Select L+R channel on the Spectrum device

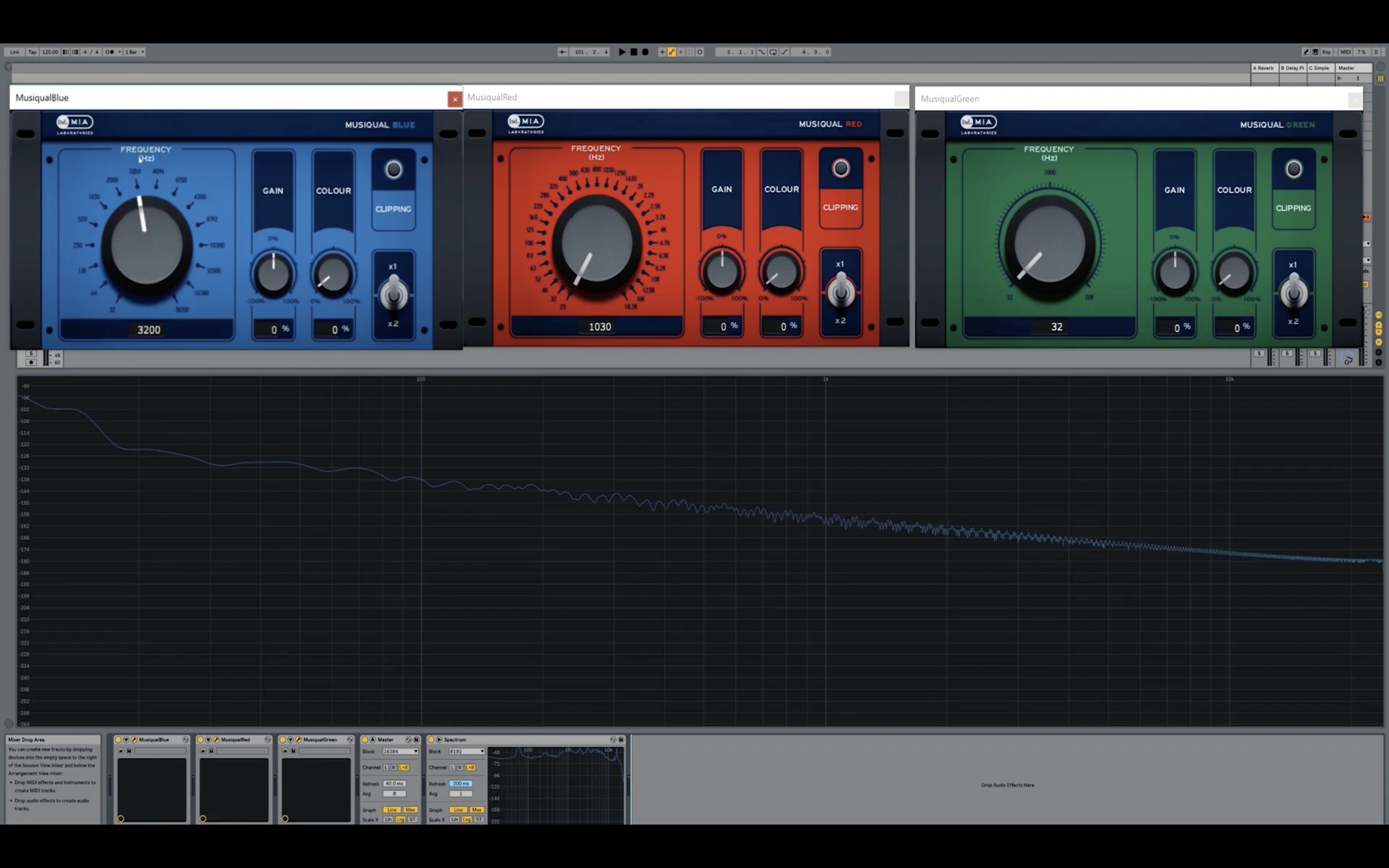(470, 767)
